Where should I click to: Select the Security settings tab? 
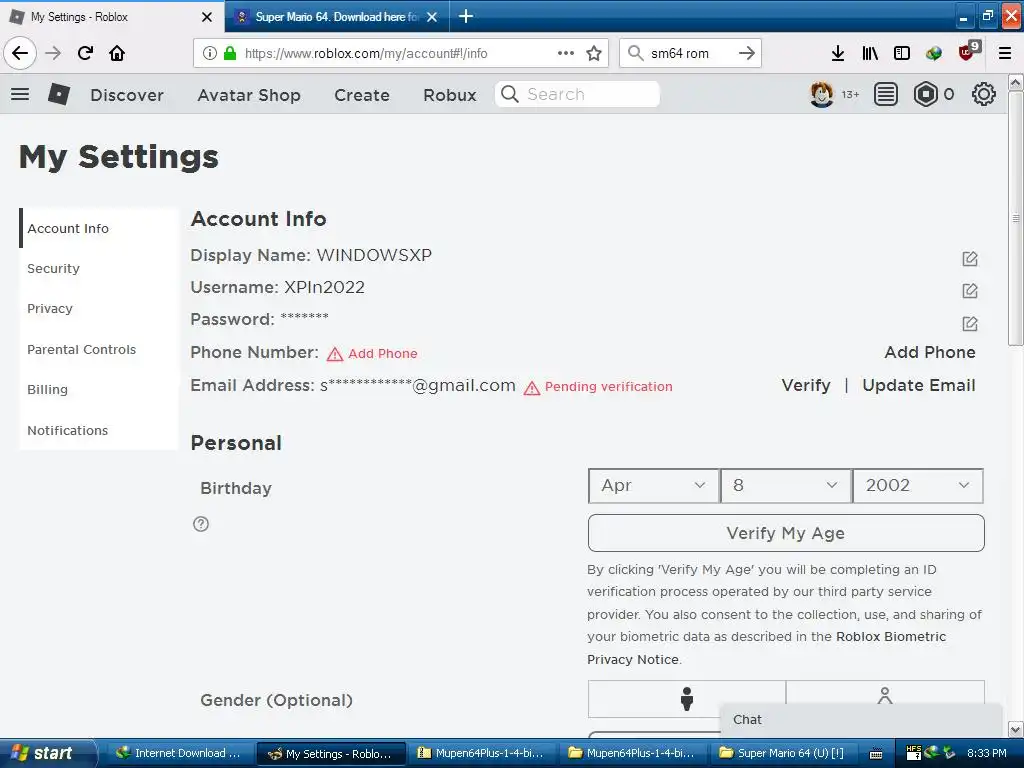[99, 268]
